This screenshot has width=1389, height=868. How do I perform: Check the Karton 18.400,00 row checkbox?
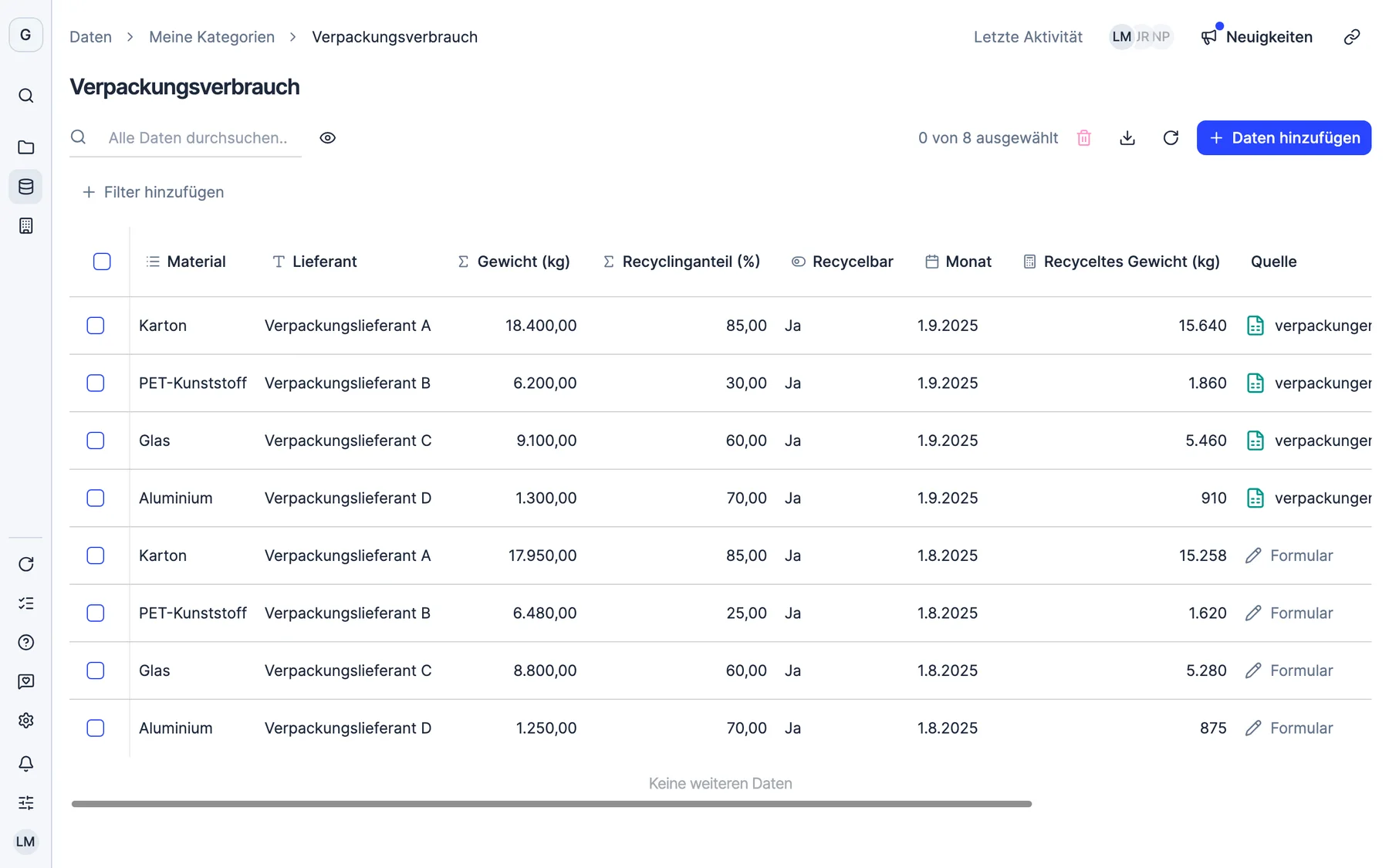[96, 326]
